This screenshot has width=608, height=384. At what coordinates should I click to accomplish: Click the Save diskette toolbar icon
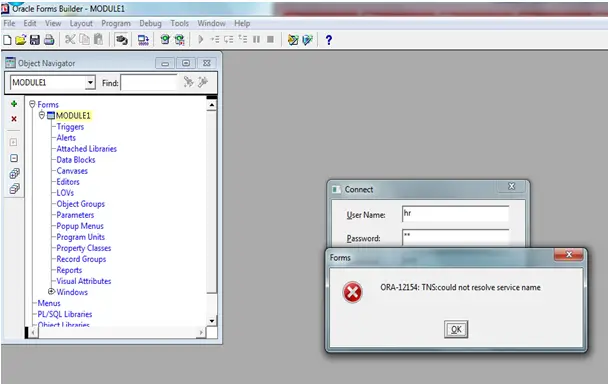click(35, 40)
